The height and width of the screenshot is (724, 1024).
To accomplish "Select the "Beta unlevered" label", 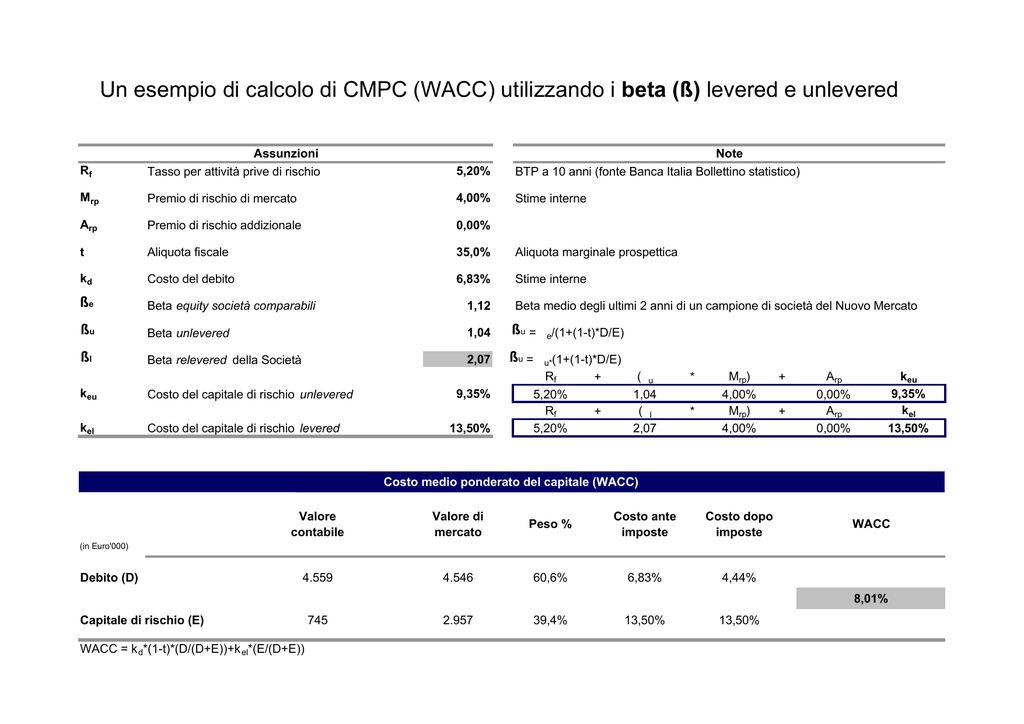I will click(x=188, y=333).
